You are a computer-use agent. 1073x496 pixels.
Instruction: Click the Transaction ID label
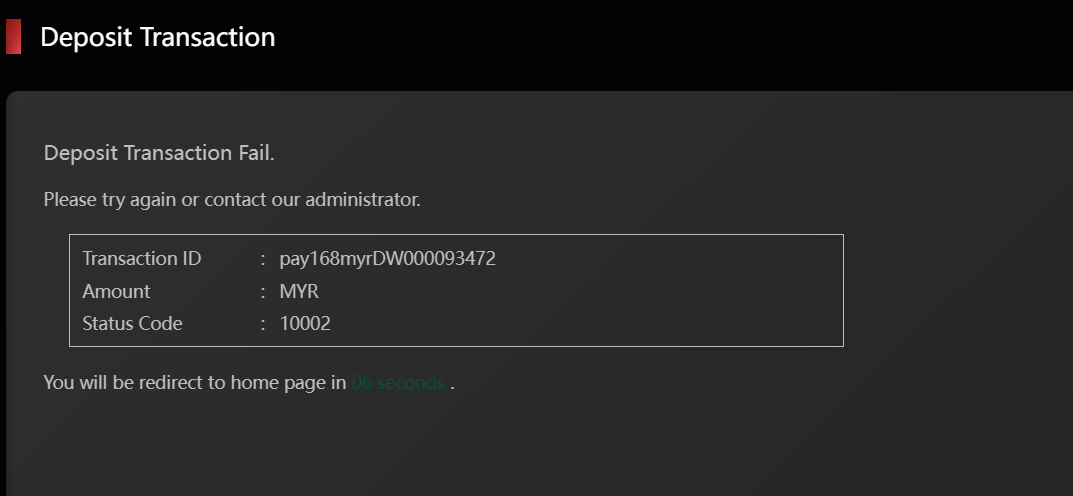point(142,259)
